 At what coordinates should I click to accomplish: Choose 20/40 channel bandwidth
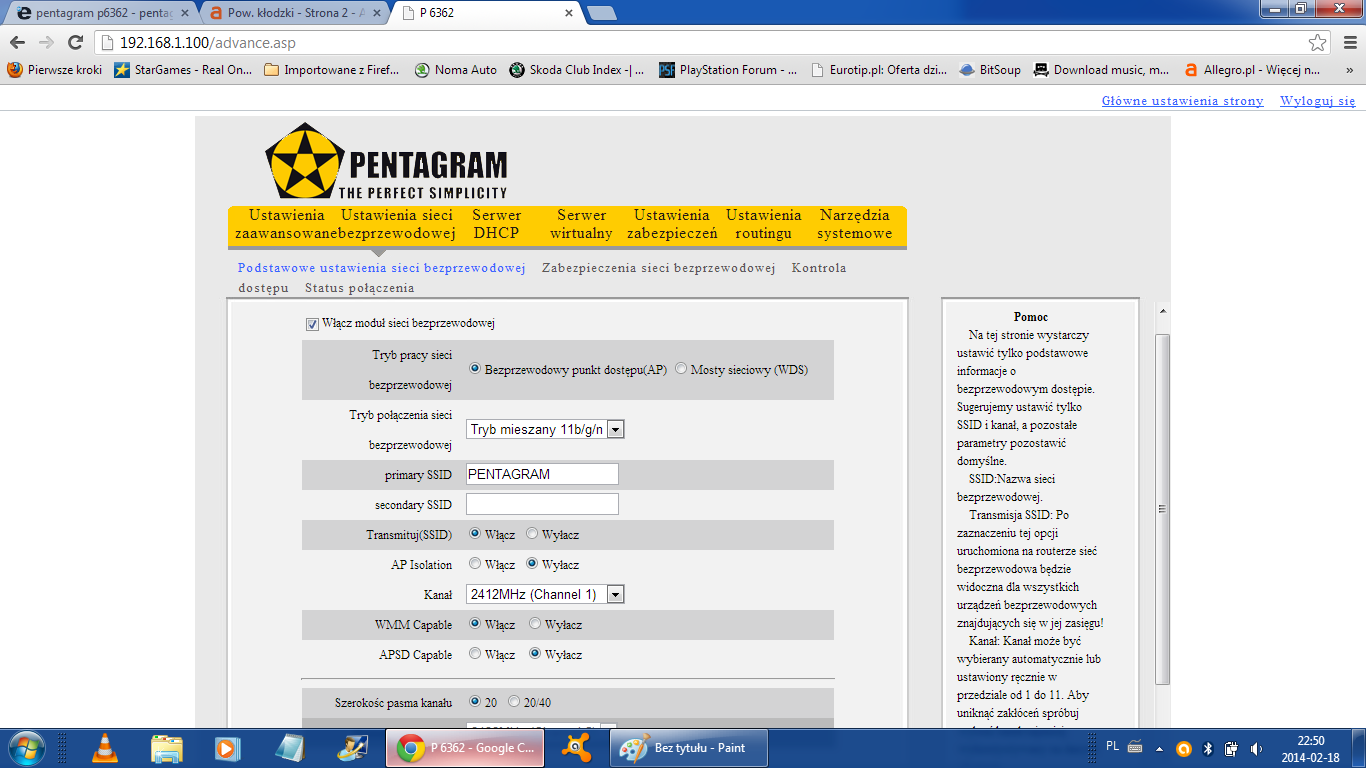[x=514, y=702]
